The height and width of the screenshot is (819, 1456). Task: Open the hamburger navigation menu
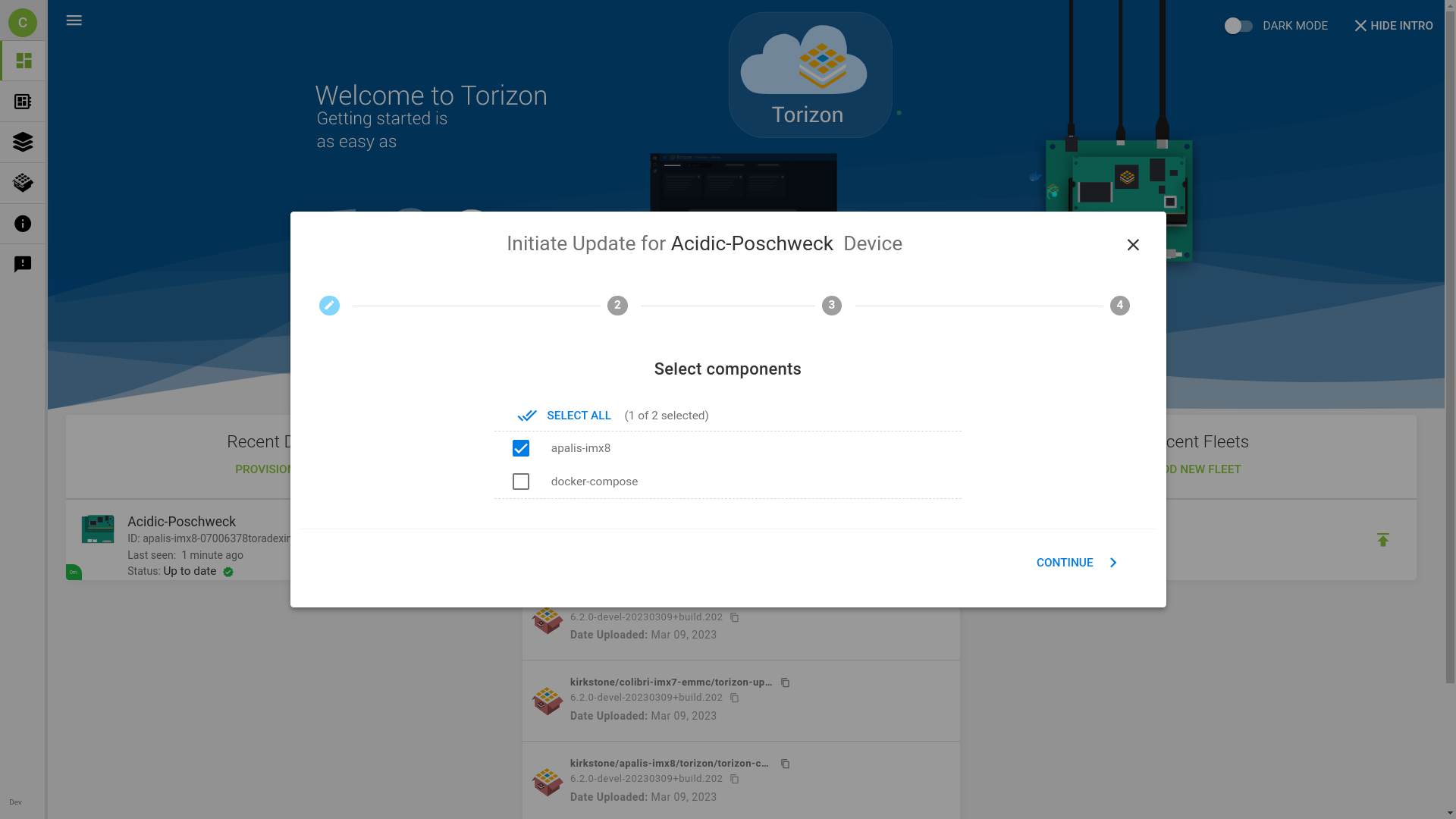[74, 20]
